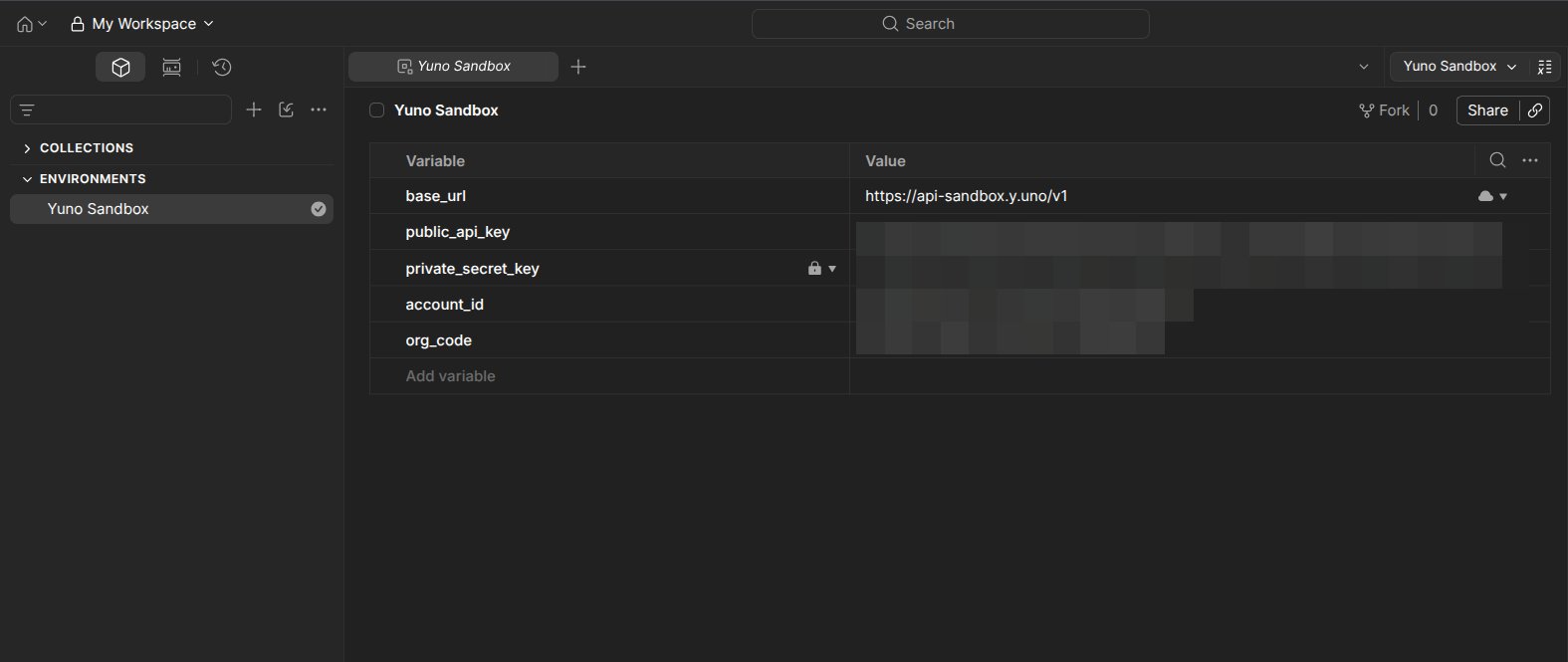Search variables with magnifier icon
Screen dimensions: 1568x662
tap(1497, 160)
